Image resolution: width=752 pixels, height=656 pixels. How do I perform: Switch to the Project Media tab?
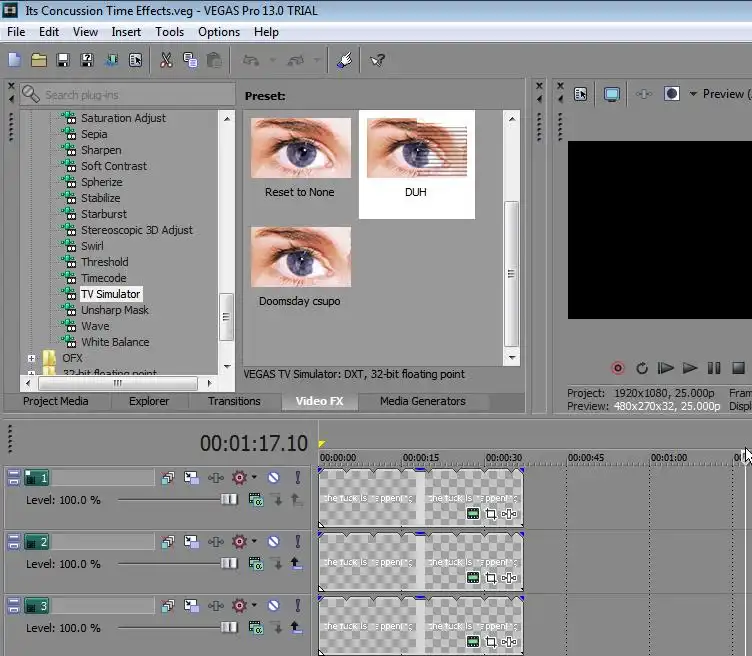56,401
